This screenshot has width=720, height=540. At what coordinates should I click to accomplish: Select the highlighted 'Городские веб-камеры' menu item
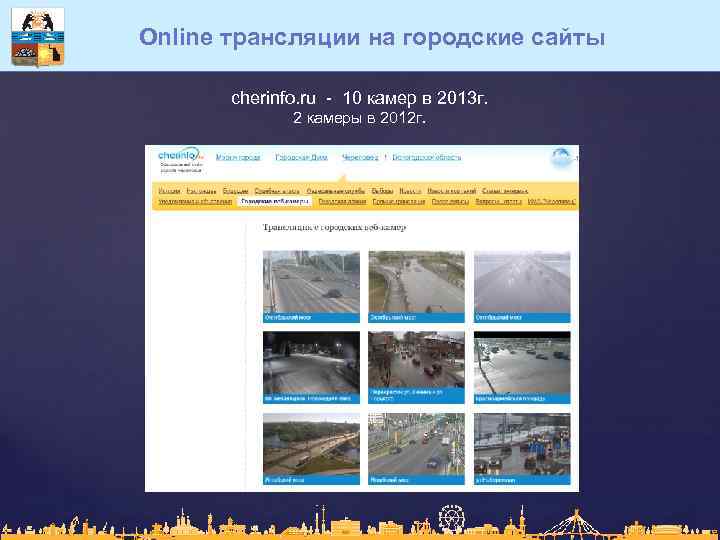pos(275,201)
